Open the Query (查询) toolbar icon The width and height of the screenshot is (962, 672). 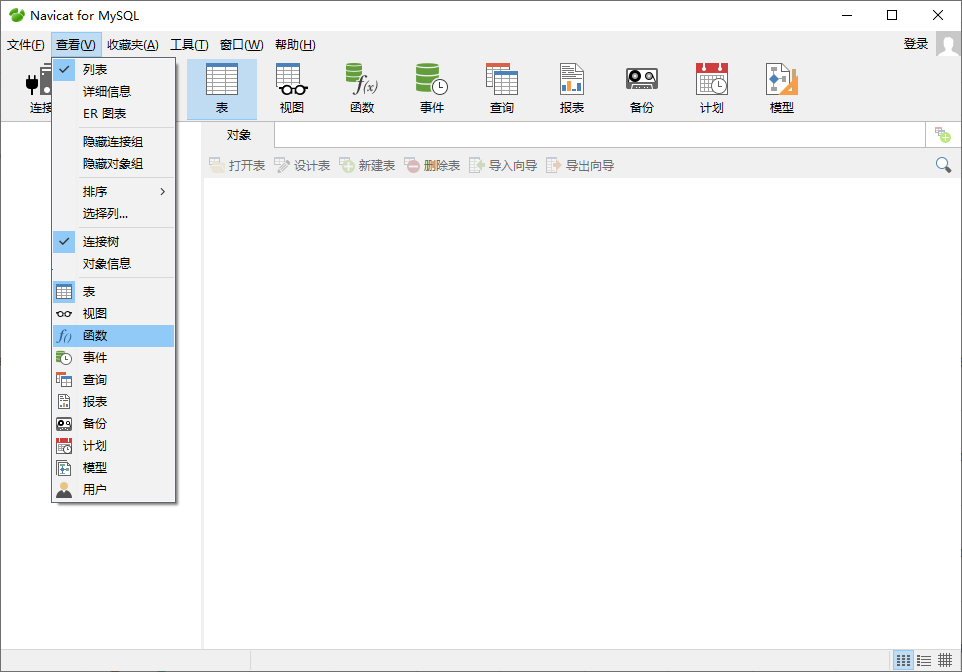(502, 89)
